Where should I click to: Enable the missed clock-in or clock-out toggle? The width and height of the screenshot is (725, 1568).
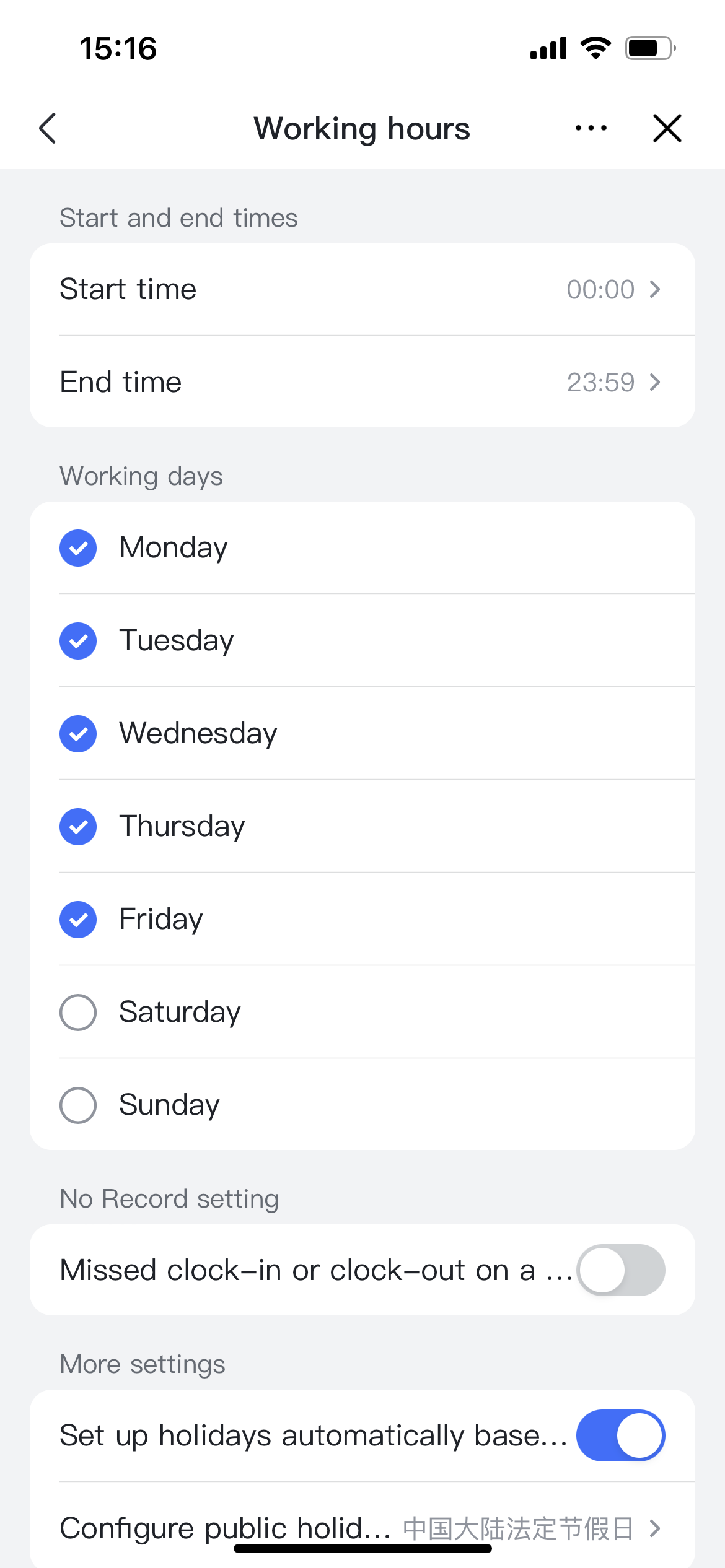[620, 1270]
